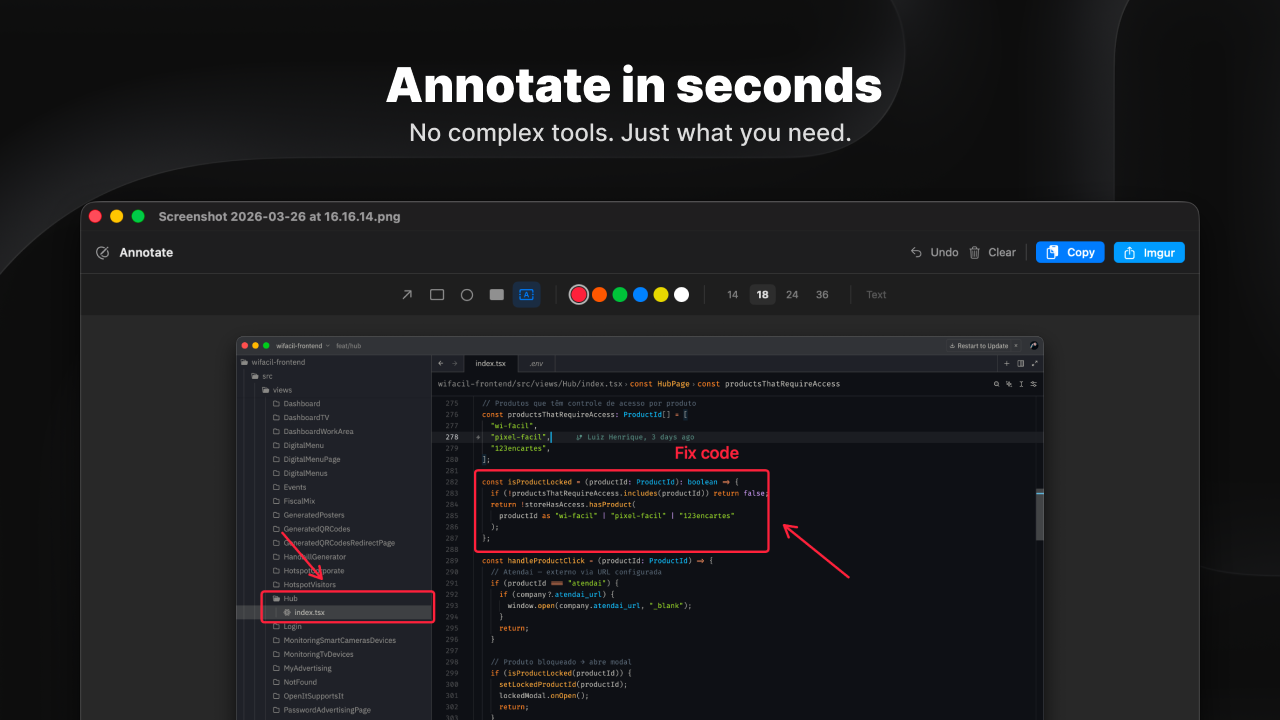Click the editor vertical scrollbar thumb

(x=1039, y=515)
